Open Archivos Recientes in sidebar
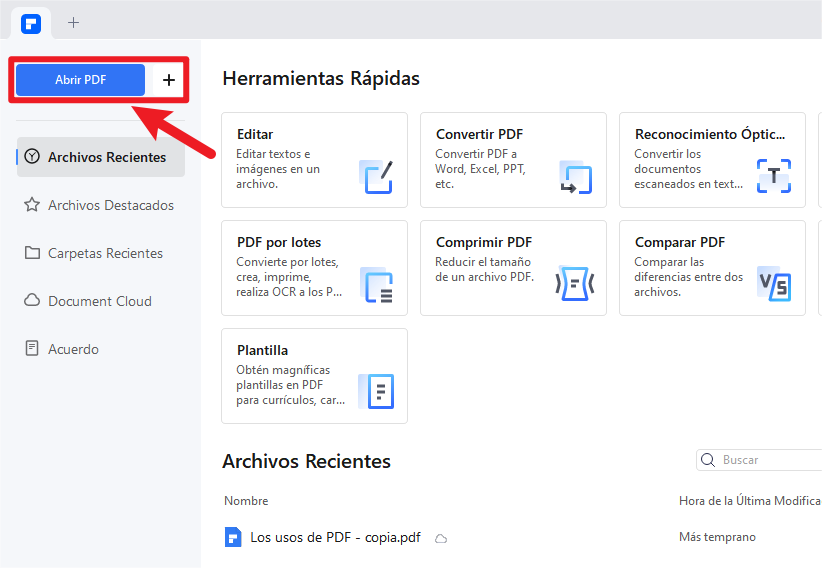 tap(101, 157)
